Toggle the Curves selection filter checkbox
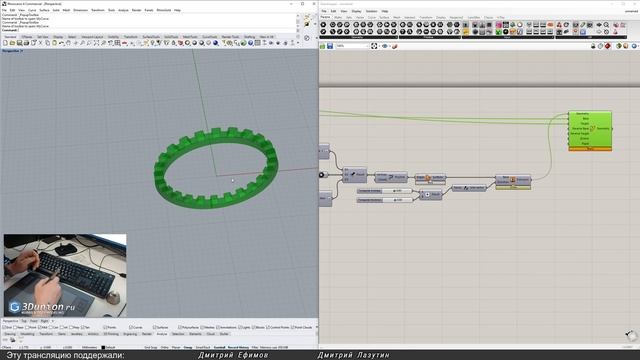 pyautogui.click(x=131, y=327)
